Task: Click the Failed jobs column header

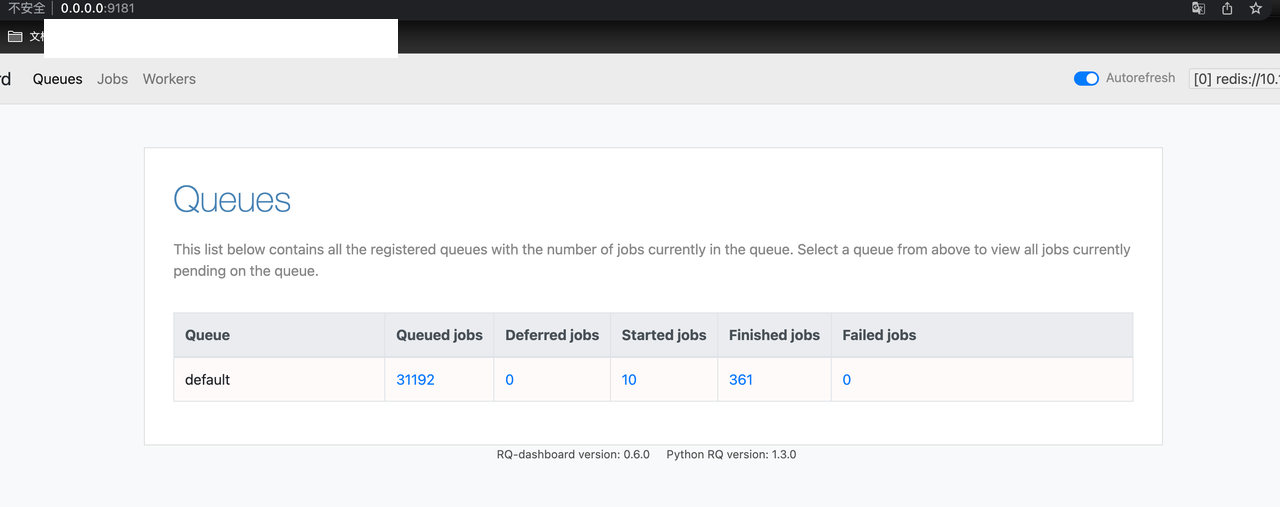Action: pos(982,335)
